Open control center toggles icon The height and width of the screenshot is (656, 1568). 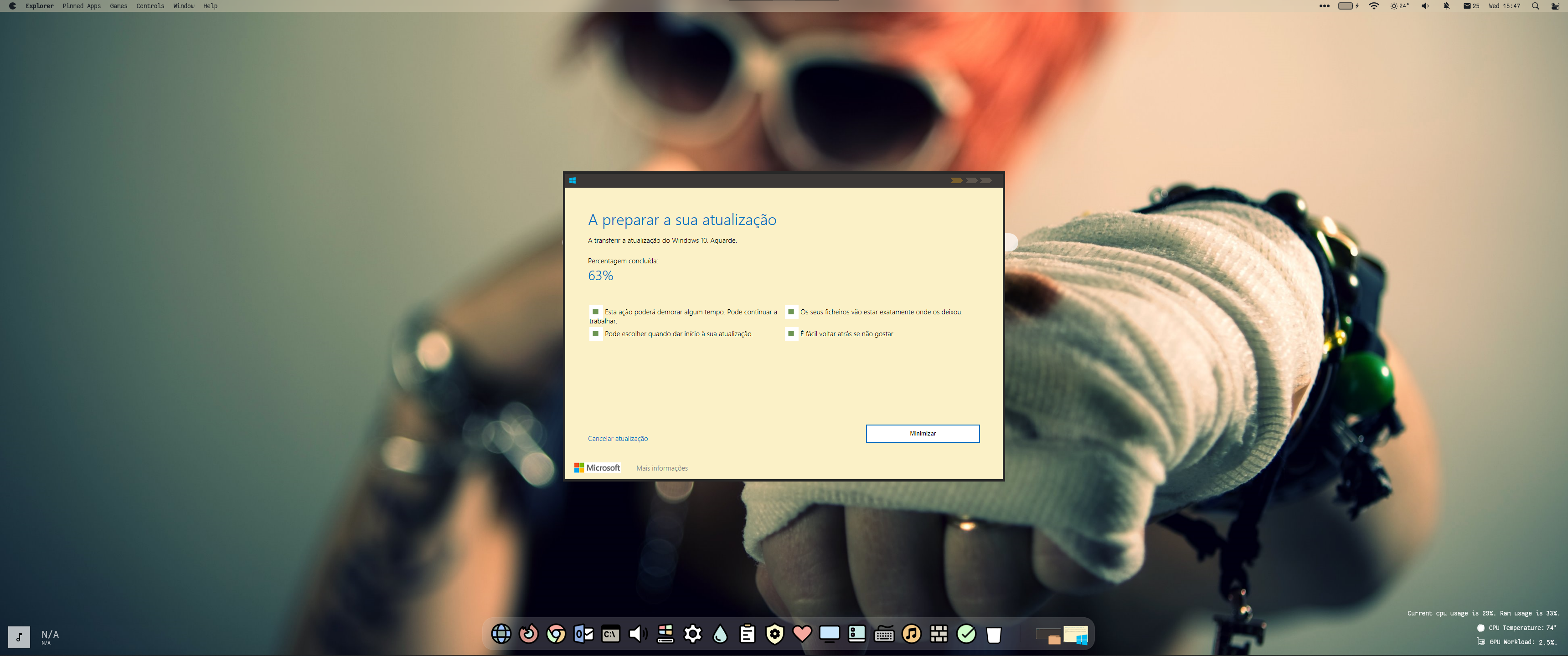pos(1555,6)
